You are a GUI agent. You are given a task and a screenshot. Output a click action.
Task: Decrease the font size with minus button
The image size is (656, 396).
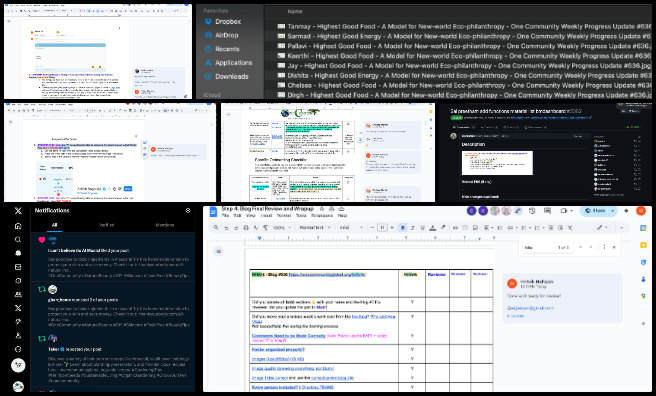[x=372, y=227]
